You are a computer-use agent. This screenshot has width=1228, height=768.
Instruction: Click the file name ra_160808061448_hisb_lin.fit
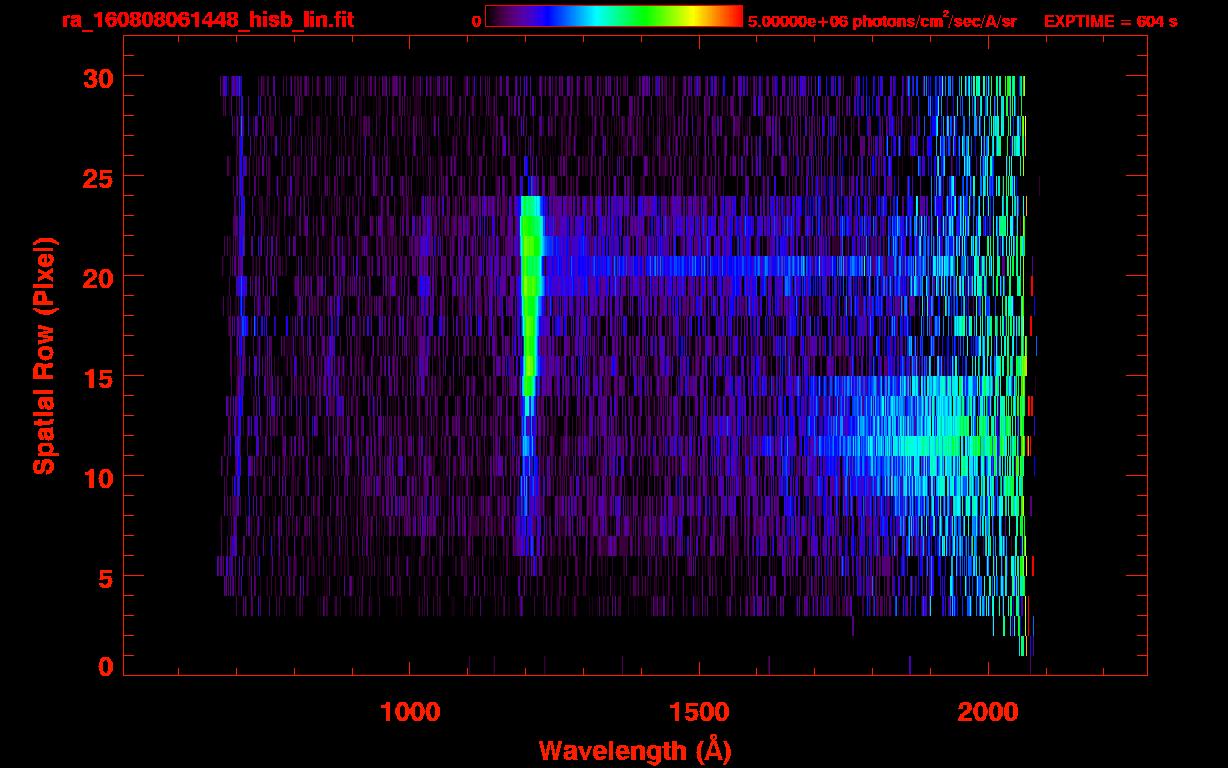tap(207, 20)
